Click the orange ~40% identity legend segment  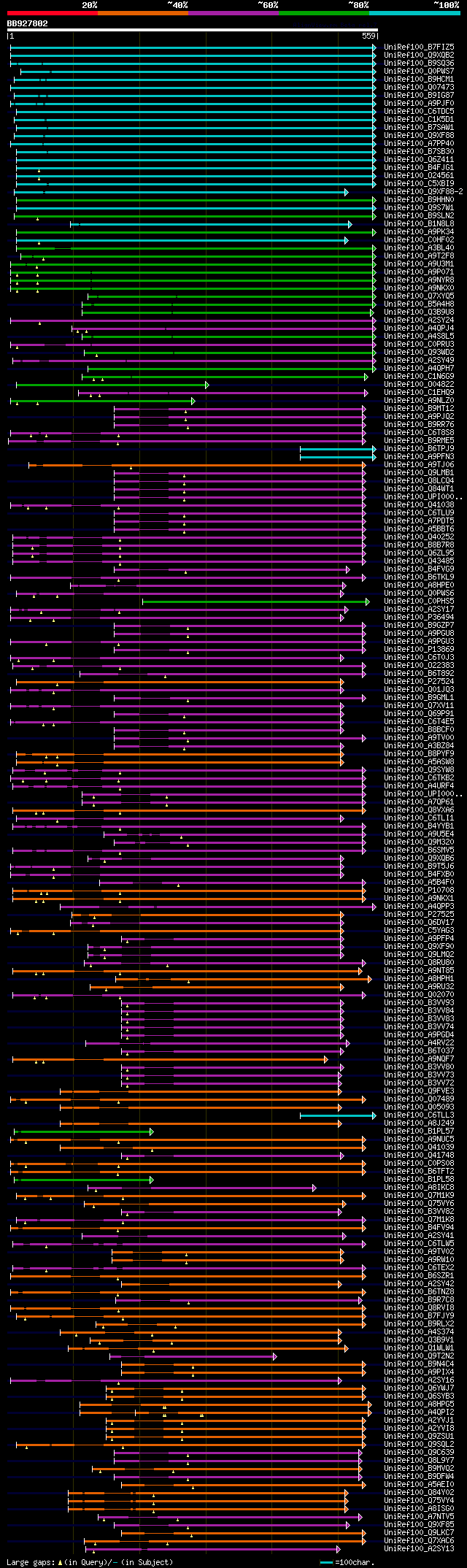click(x=142, y=13)
